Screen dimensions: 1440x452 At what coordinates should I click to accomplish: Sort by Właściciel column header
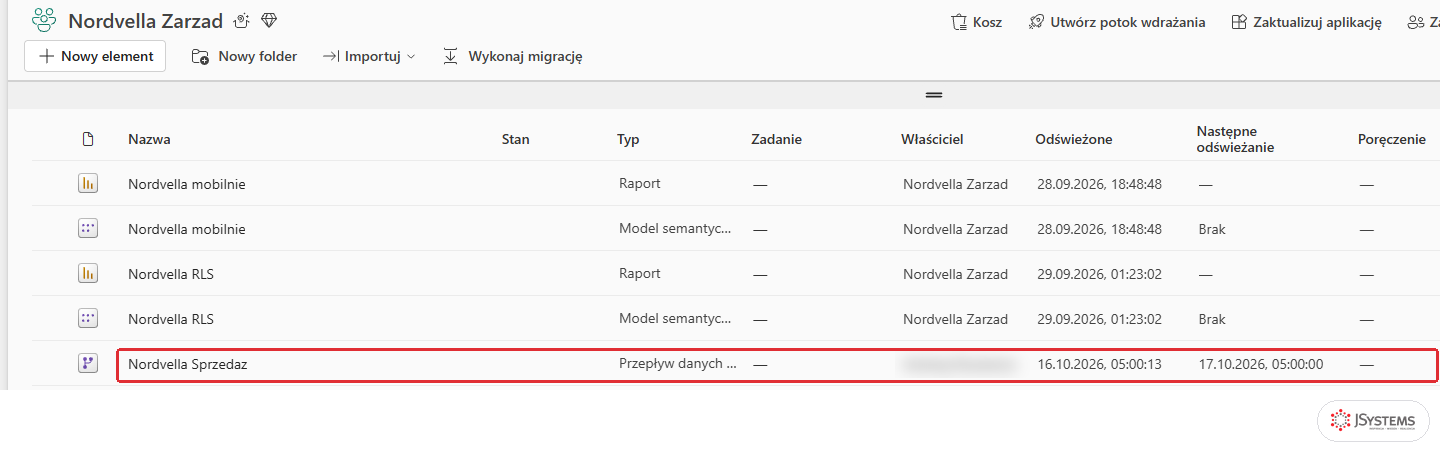(932, 139)
